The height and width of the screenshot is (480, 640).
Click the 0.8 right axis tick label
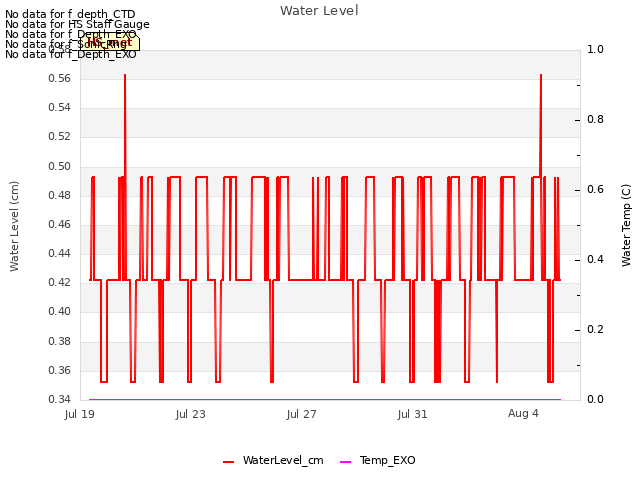596,120
